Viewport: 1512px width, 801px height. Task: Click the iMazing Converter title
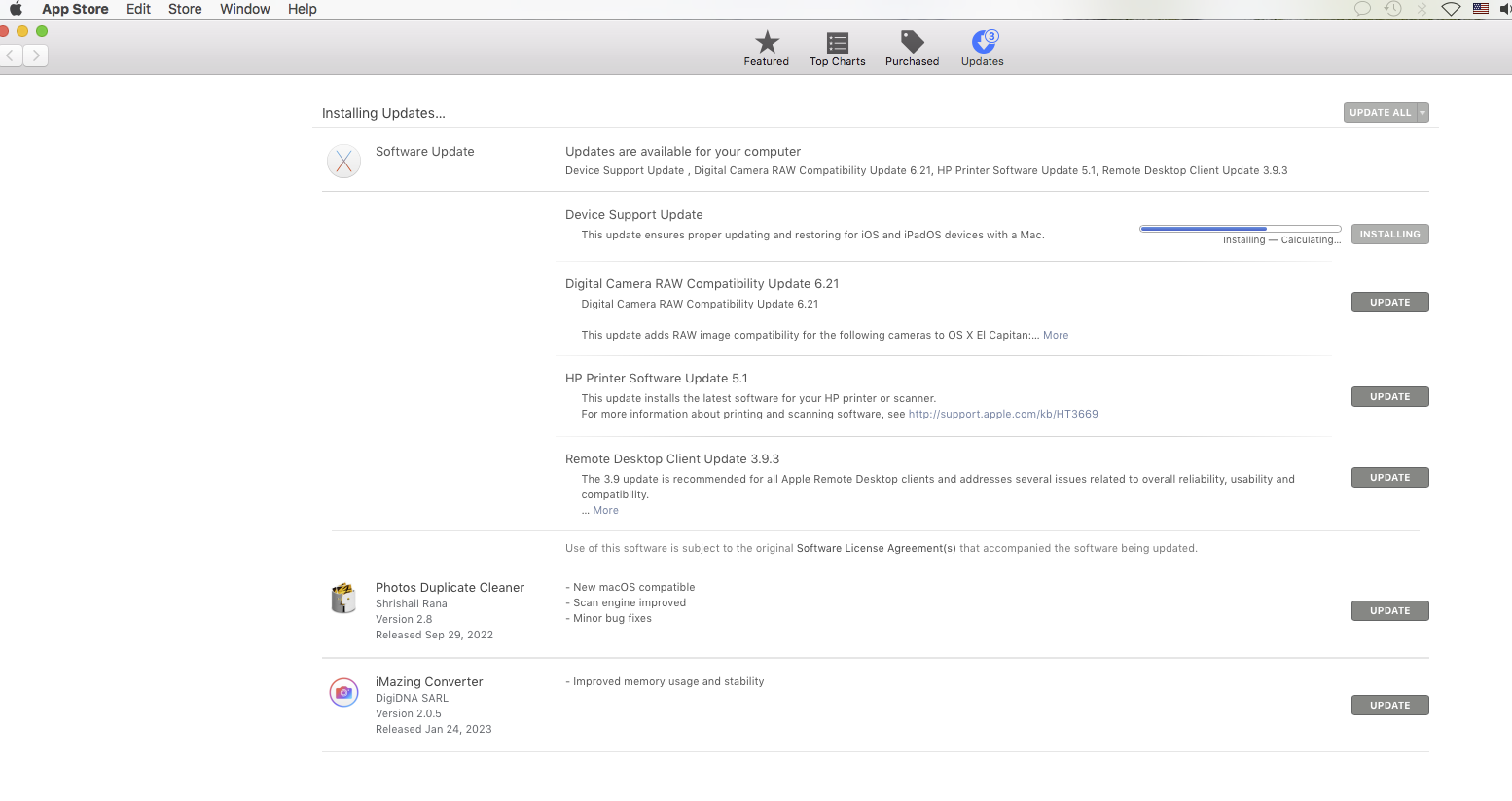pyautogui.click(x=429, y=682)
